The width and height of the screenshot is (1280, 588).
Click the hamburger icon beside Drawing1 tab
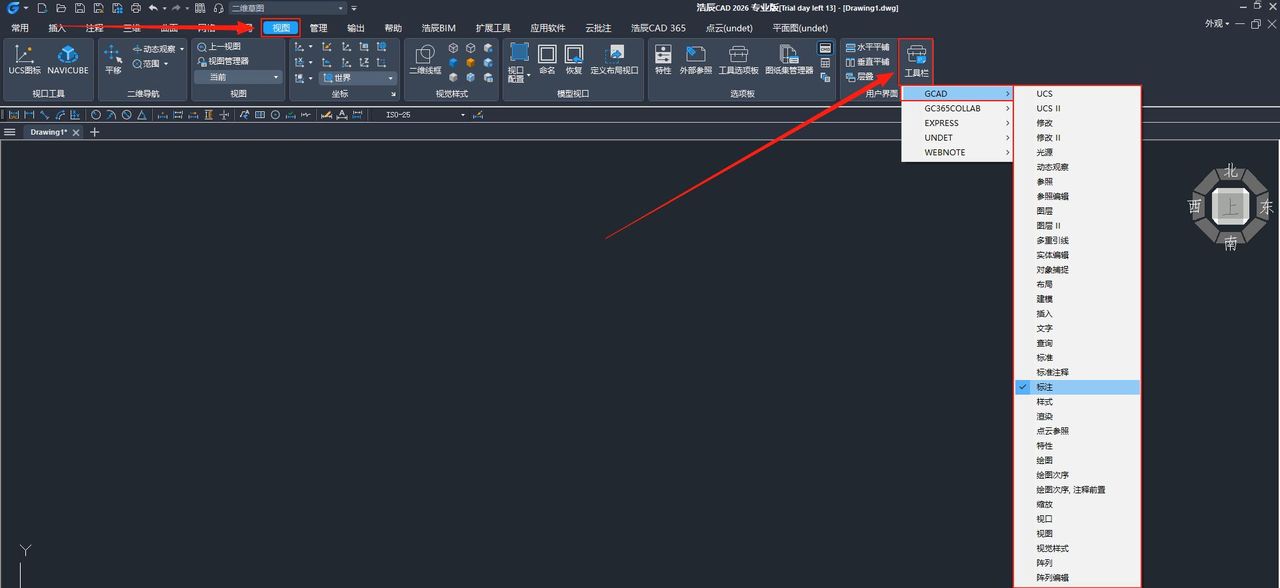pos(10,132)
